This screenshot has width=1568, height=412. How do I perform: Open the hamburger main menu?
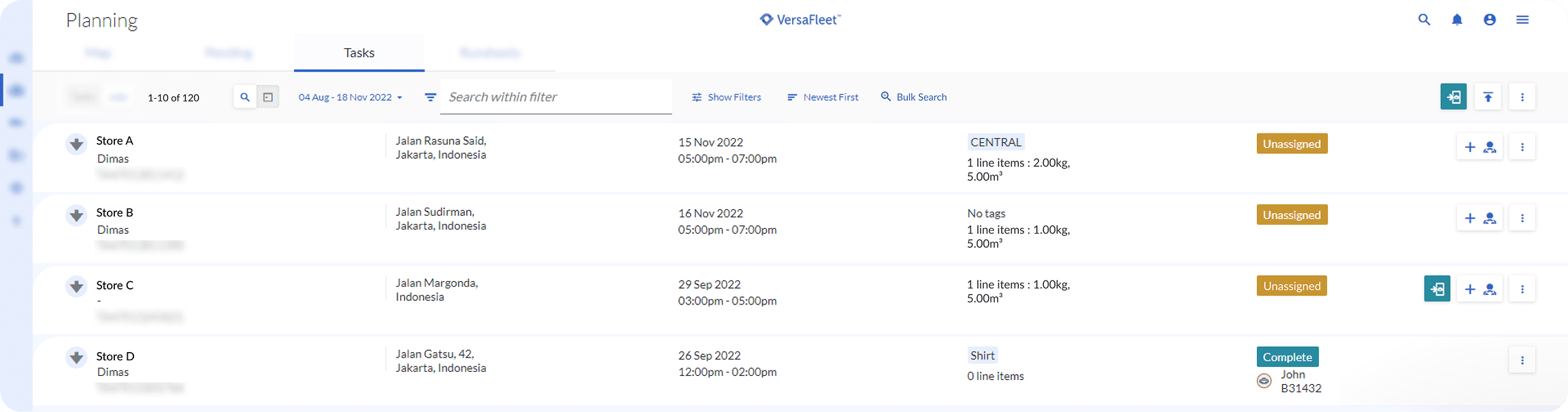[1522, 20]
